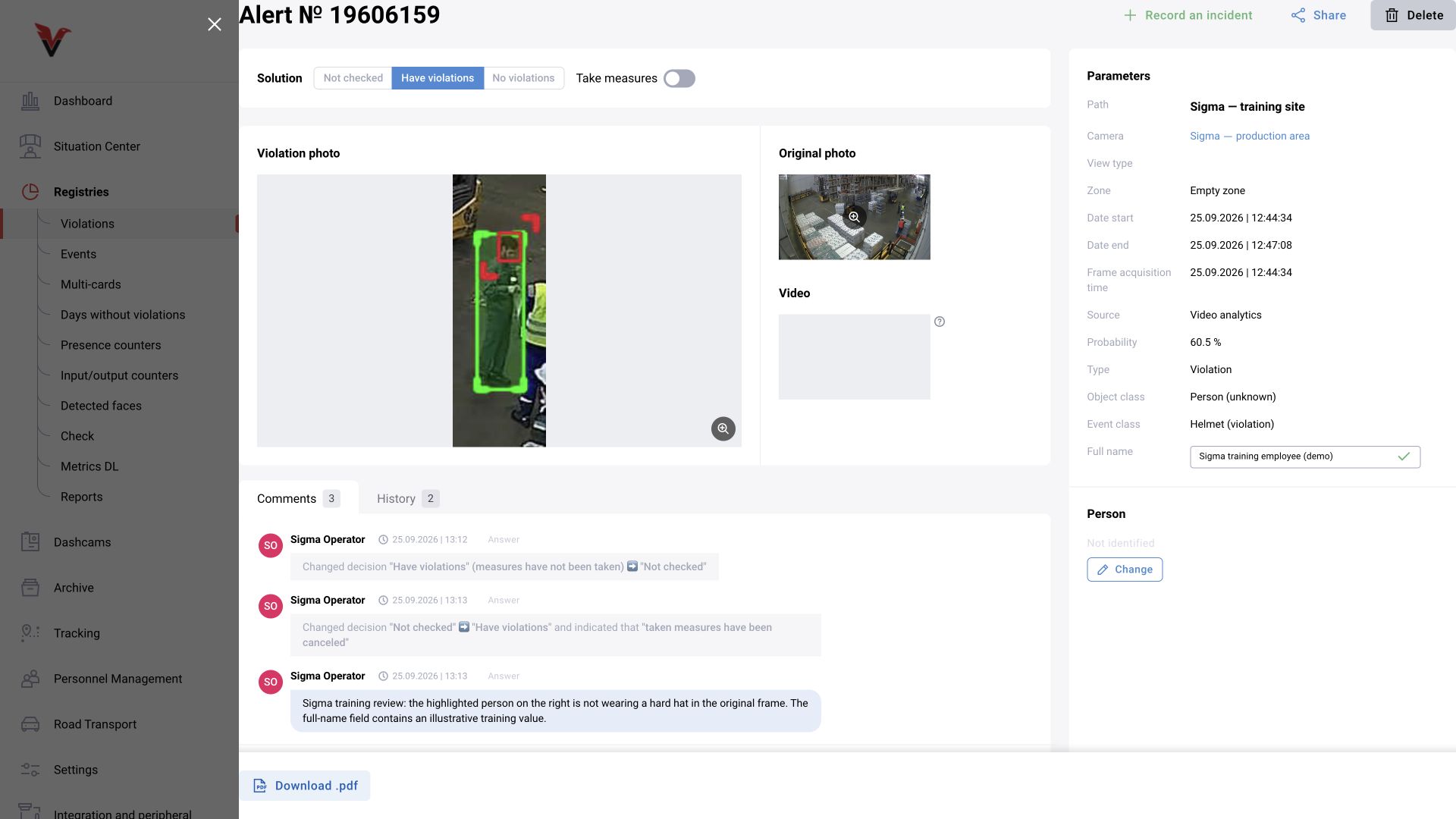Screen dimensions: 1456x819
Task: Open the Check registry item
Action: tap(77, 436)
